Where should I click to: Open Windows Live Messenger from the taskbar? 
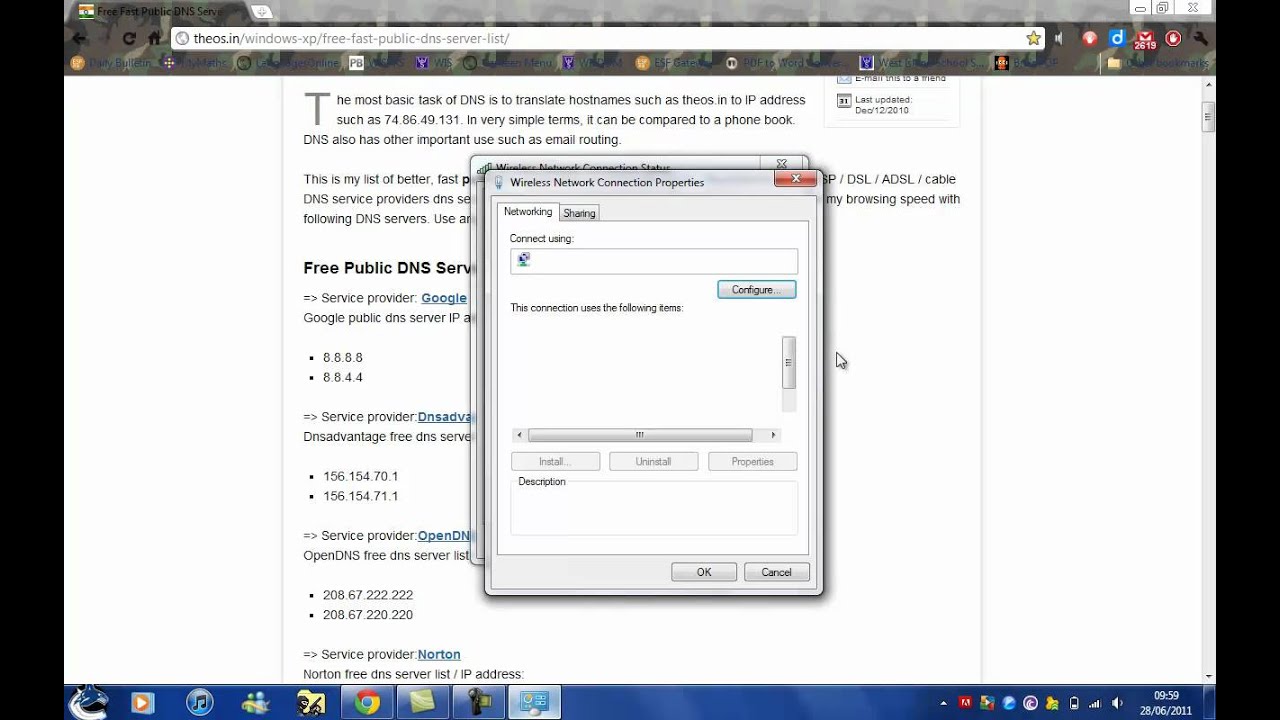[x=255, y=703]
